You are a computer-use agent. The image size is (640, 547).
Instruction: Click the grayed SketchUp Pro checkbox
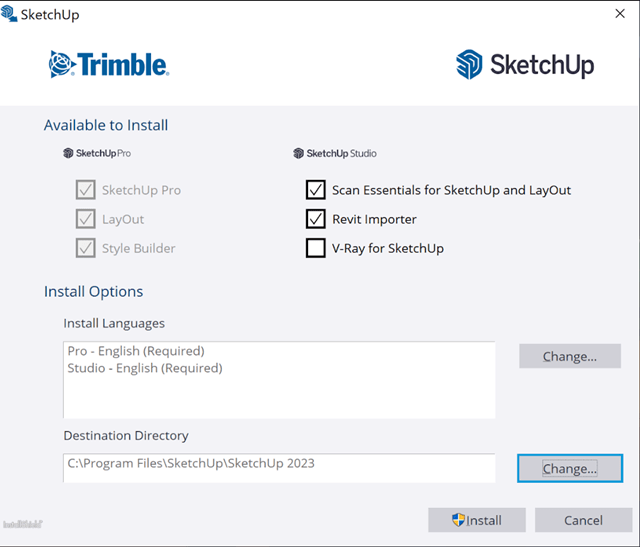click(85, 190)
